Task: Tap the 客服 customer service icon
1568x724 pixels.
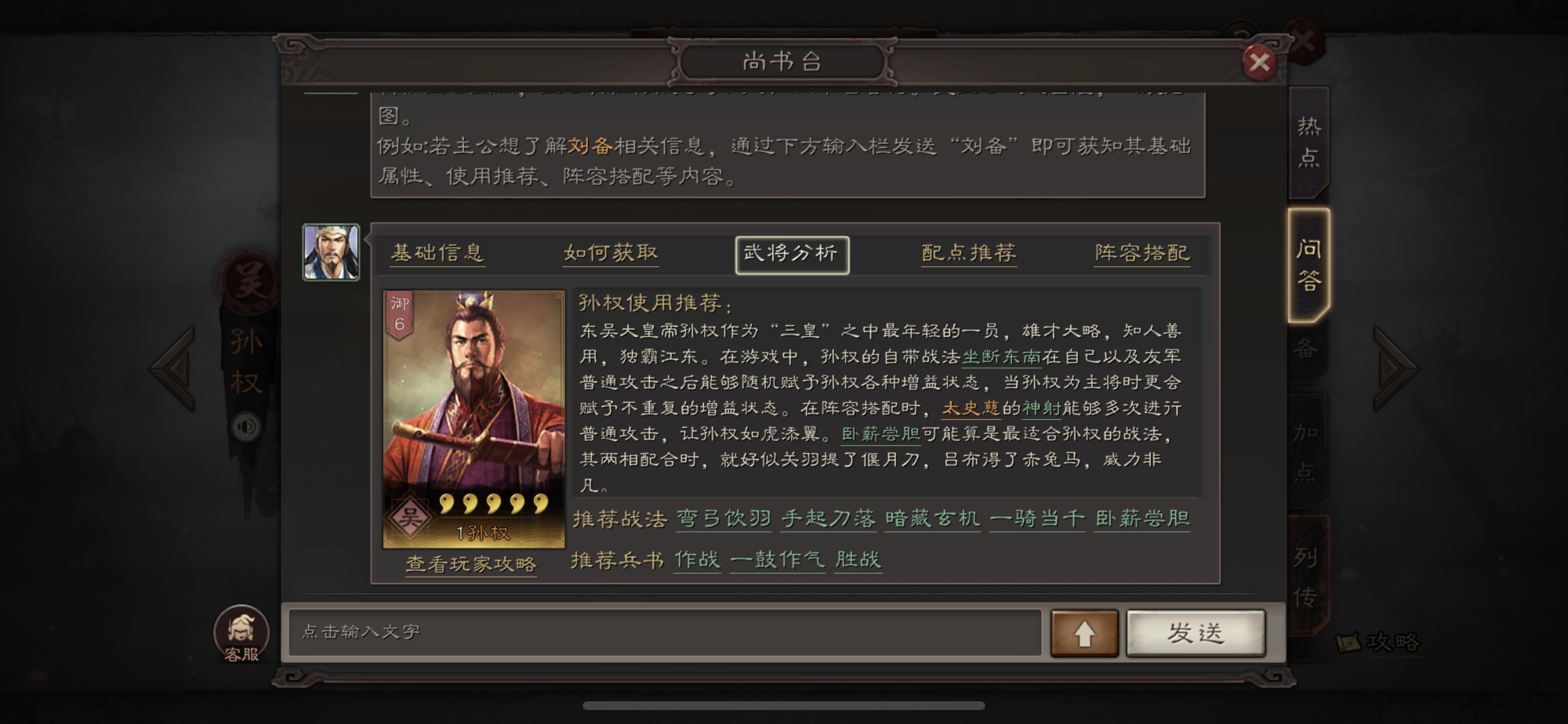Action: click(x=241, y=633)
